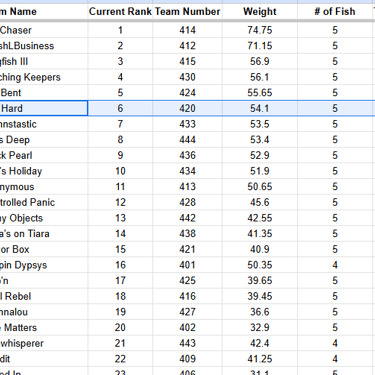Viewport: 375px width, 375px height.
Task: Click team number 425
Action: (187, 281)
